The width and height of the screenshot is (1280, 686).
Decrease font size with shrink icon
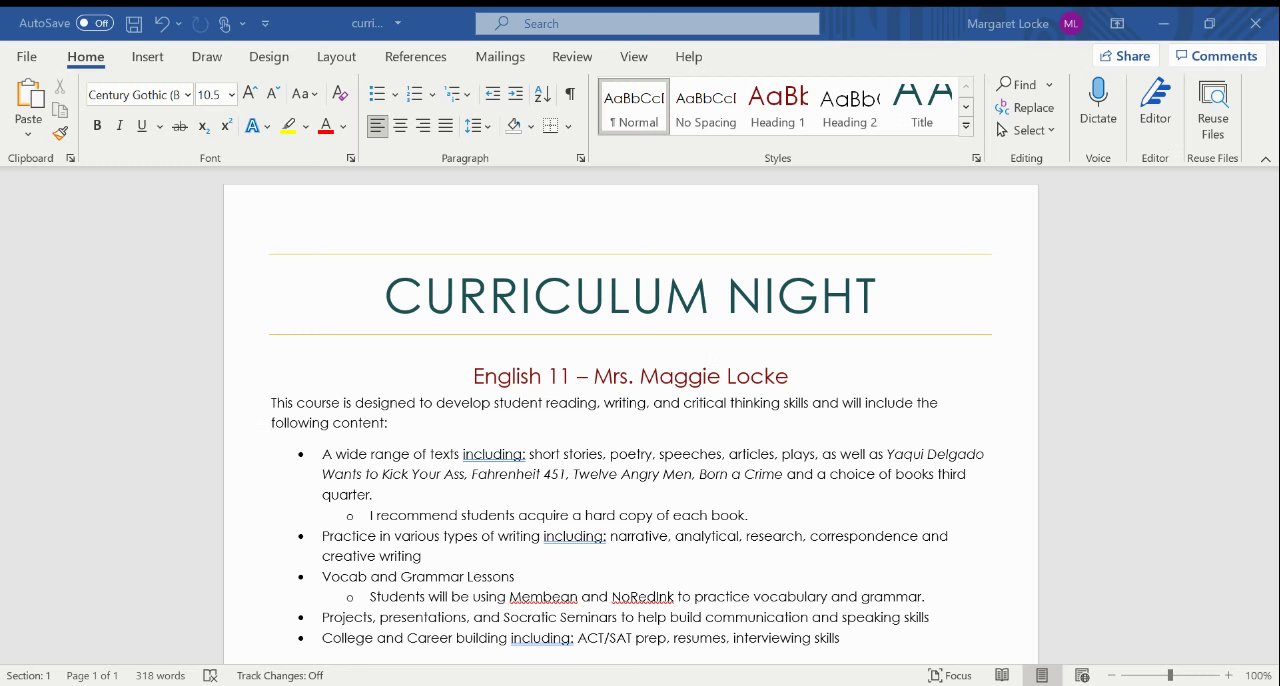tap(273, 93)
